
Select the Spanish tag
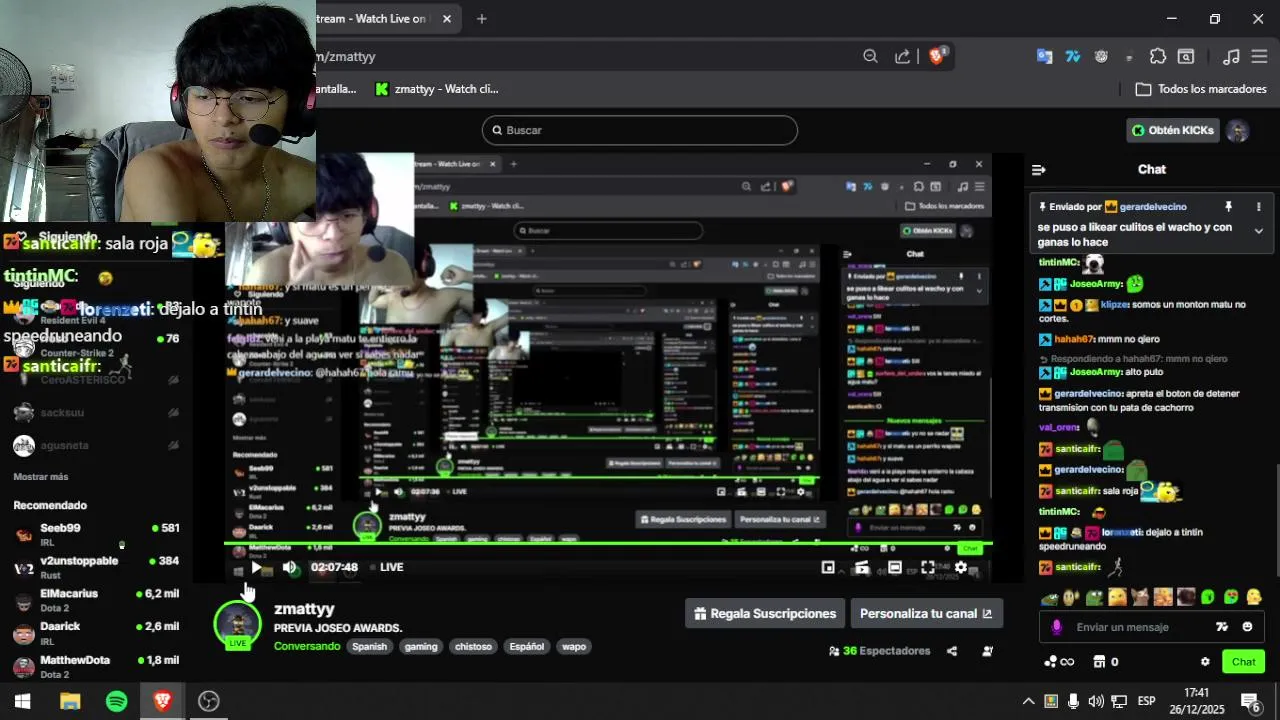(x=369, y=646)
